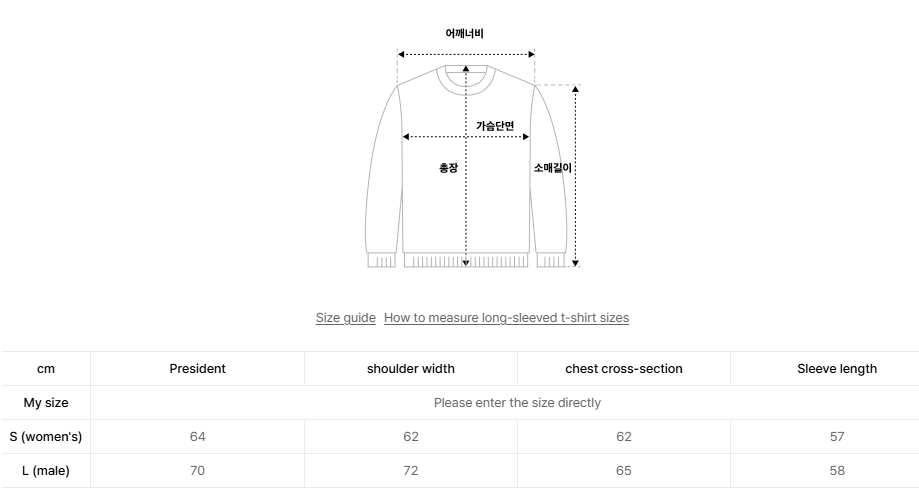The height and width of the screenshot is (493, 919).
Task: Click the Sleeve length column header
Action: point(837,369)
